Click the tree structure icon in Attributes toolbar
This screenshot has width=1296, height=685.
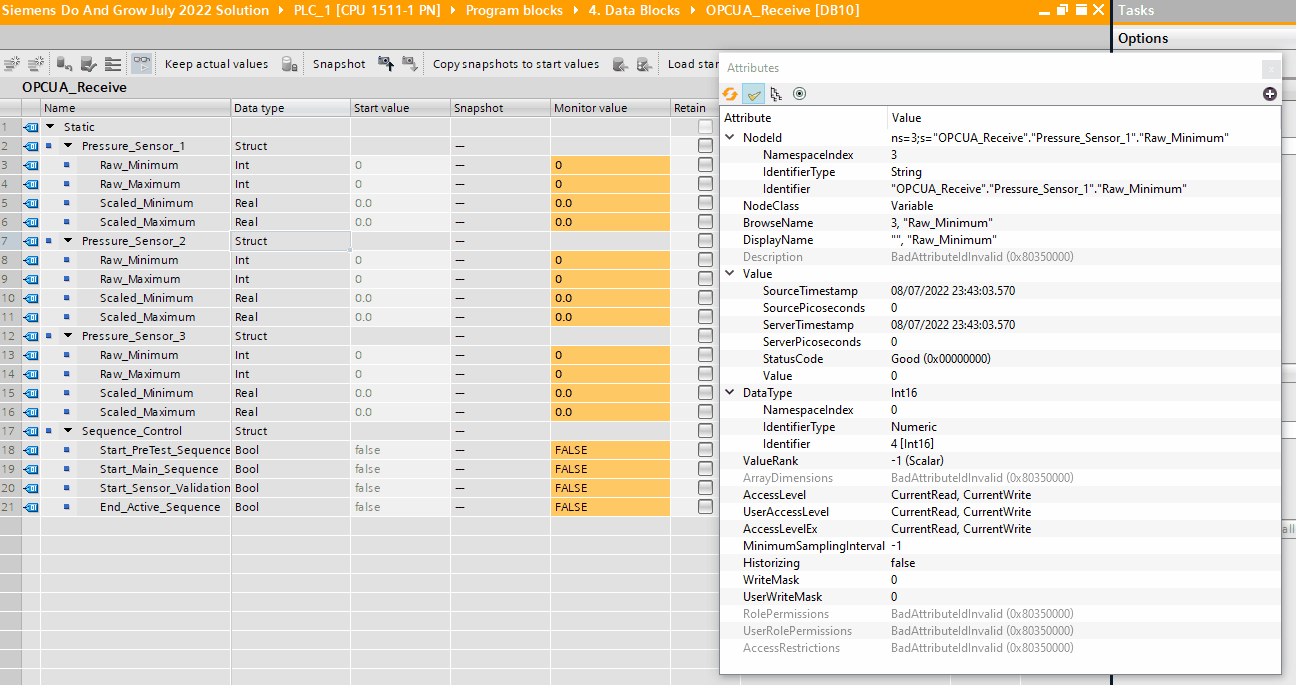777,94
